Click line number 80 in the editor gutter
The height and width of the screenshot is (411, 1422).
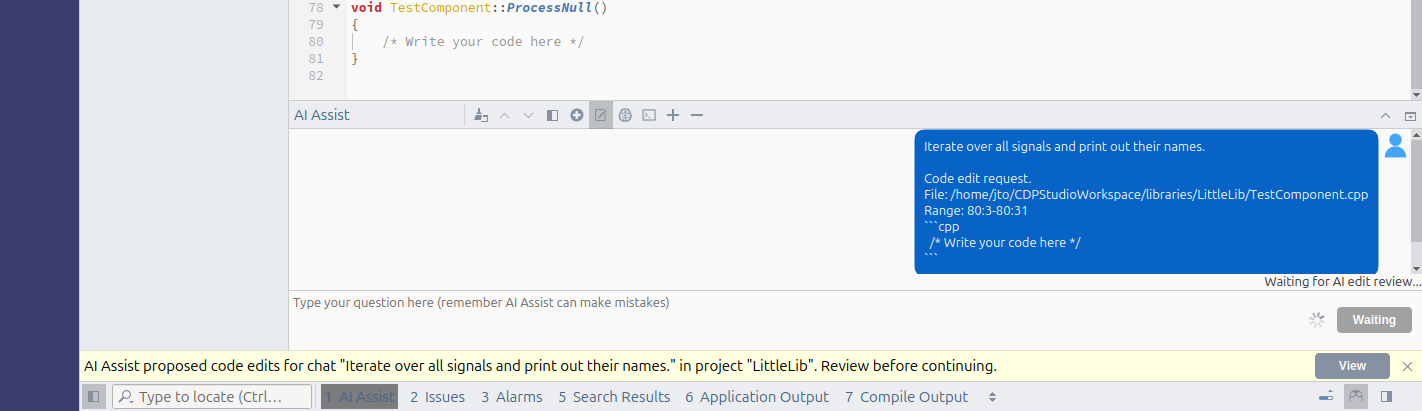(x=316, y=41)
